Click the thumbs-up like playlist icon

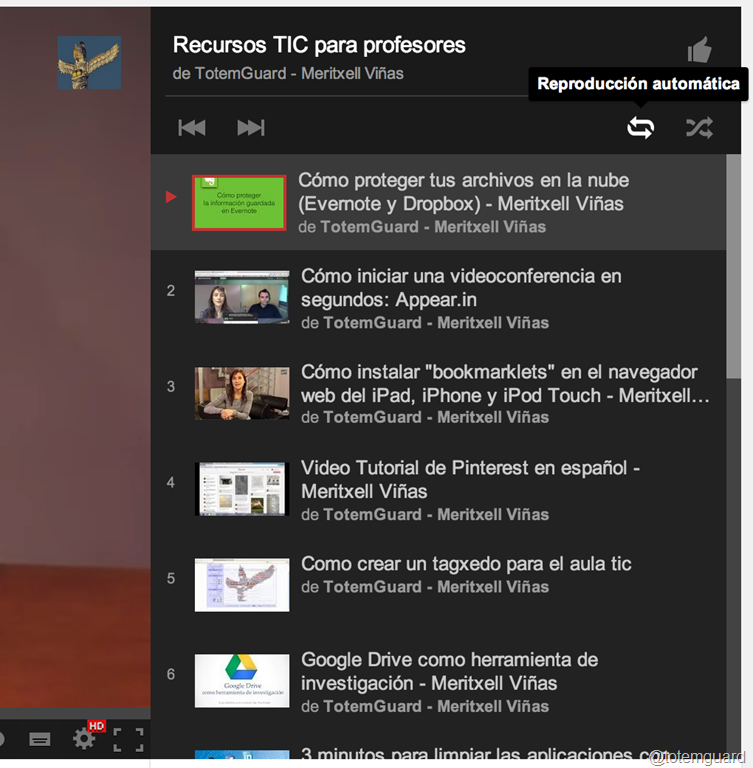700,50
